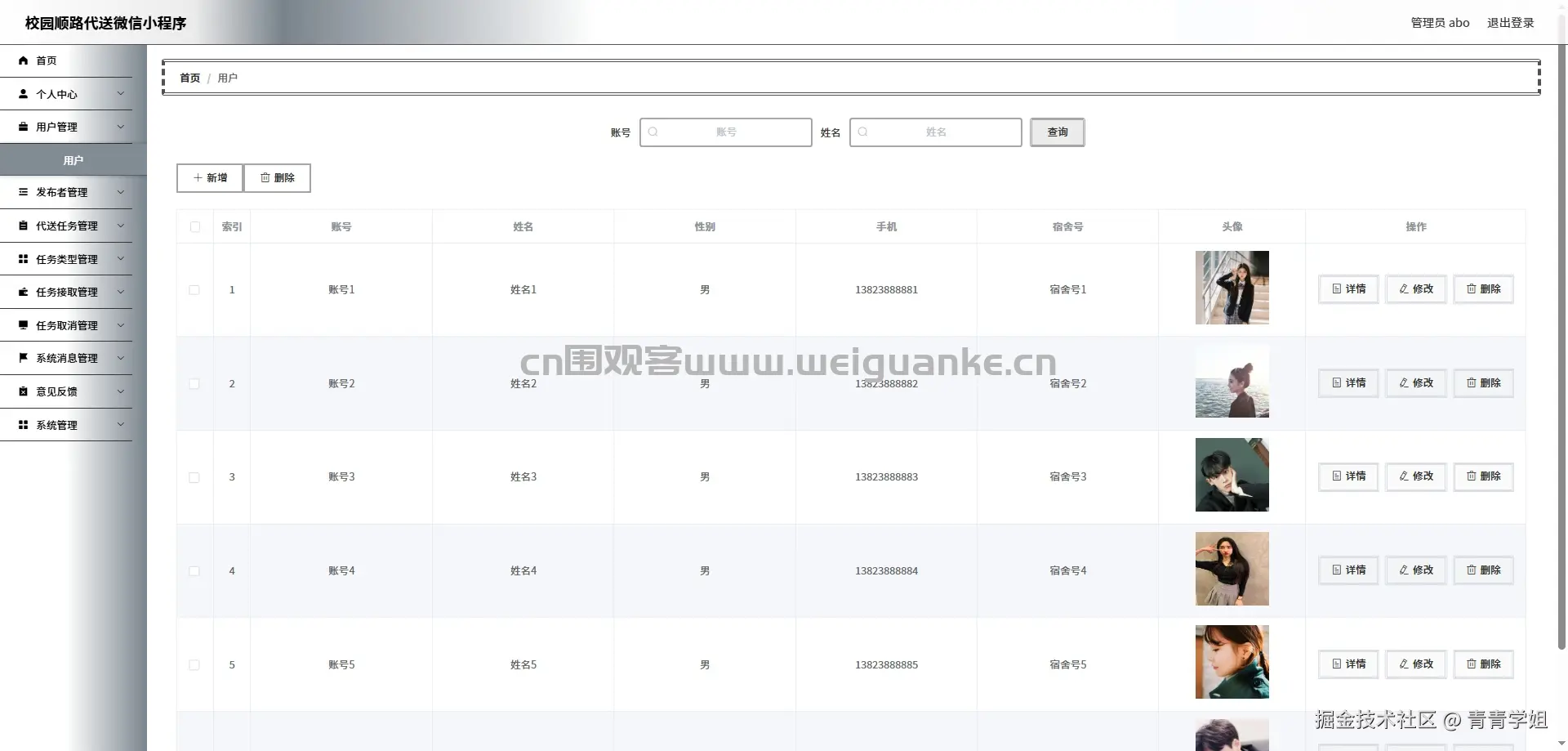Click the 账号 search input field

tap(726, 132)
